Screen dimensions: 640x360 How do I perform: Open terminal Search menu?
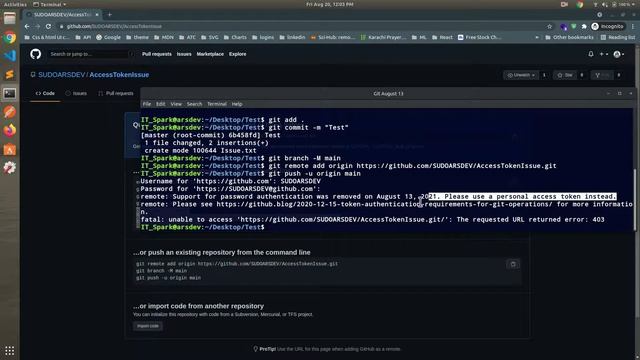click(194, 104)
